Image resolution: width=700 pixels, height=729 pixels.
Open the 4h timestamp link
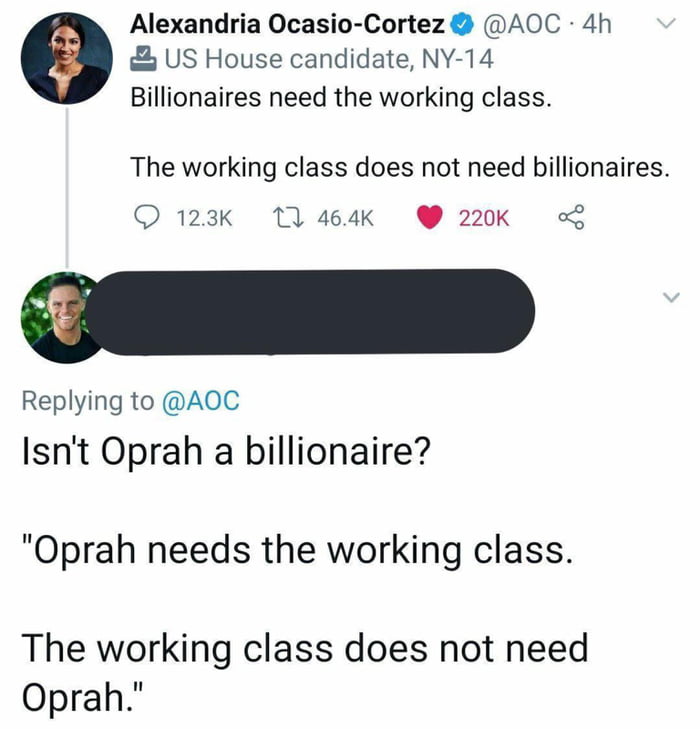pos(594,24)
